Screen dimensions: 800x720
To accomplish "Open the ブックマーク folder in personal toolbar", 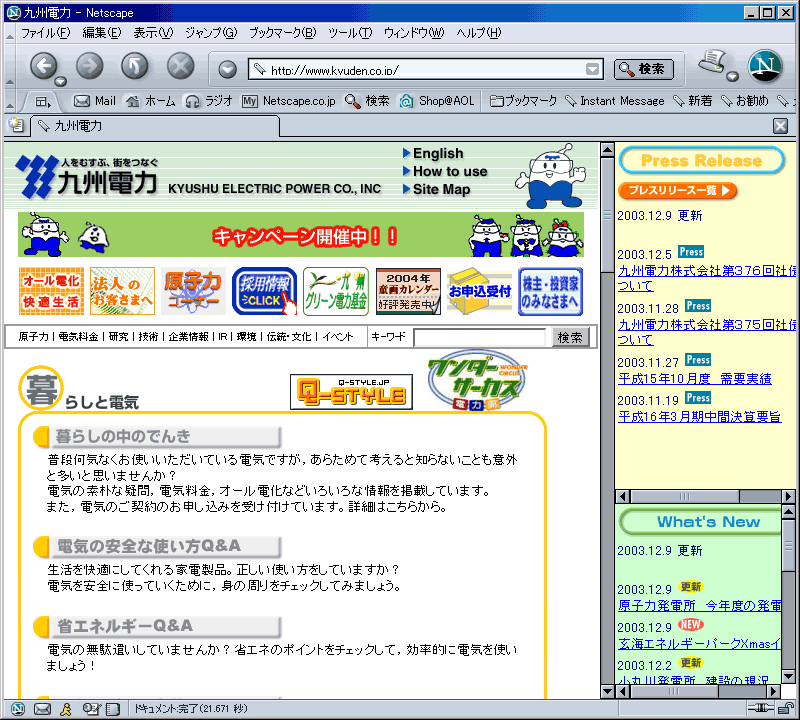I will point(523,101).
